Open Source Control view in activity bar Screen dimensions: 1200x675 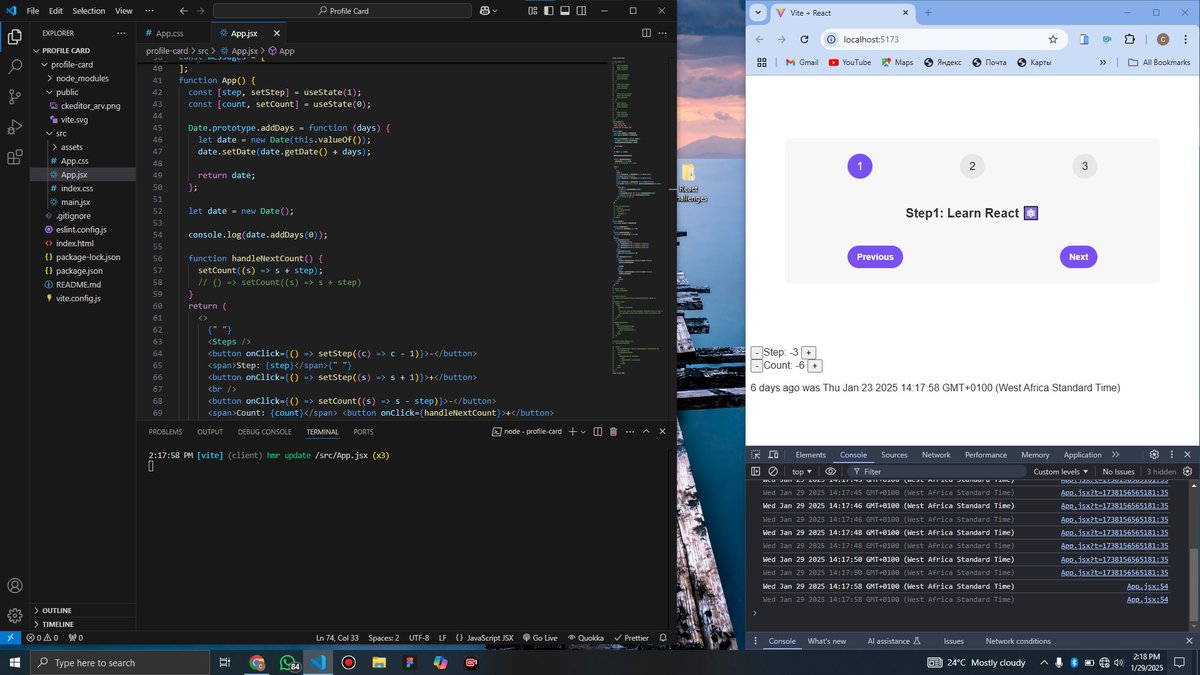[x=15, y=97]
